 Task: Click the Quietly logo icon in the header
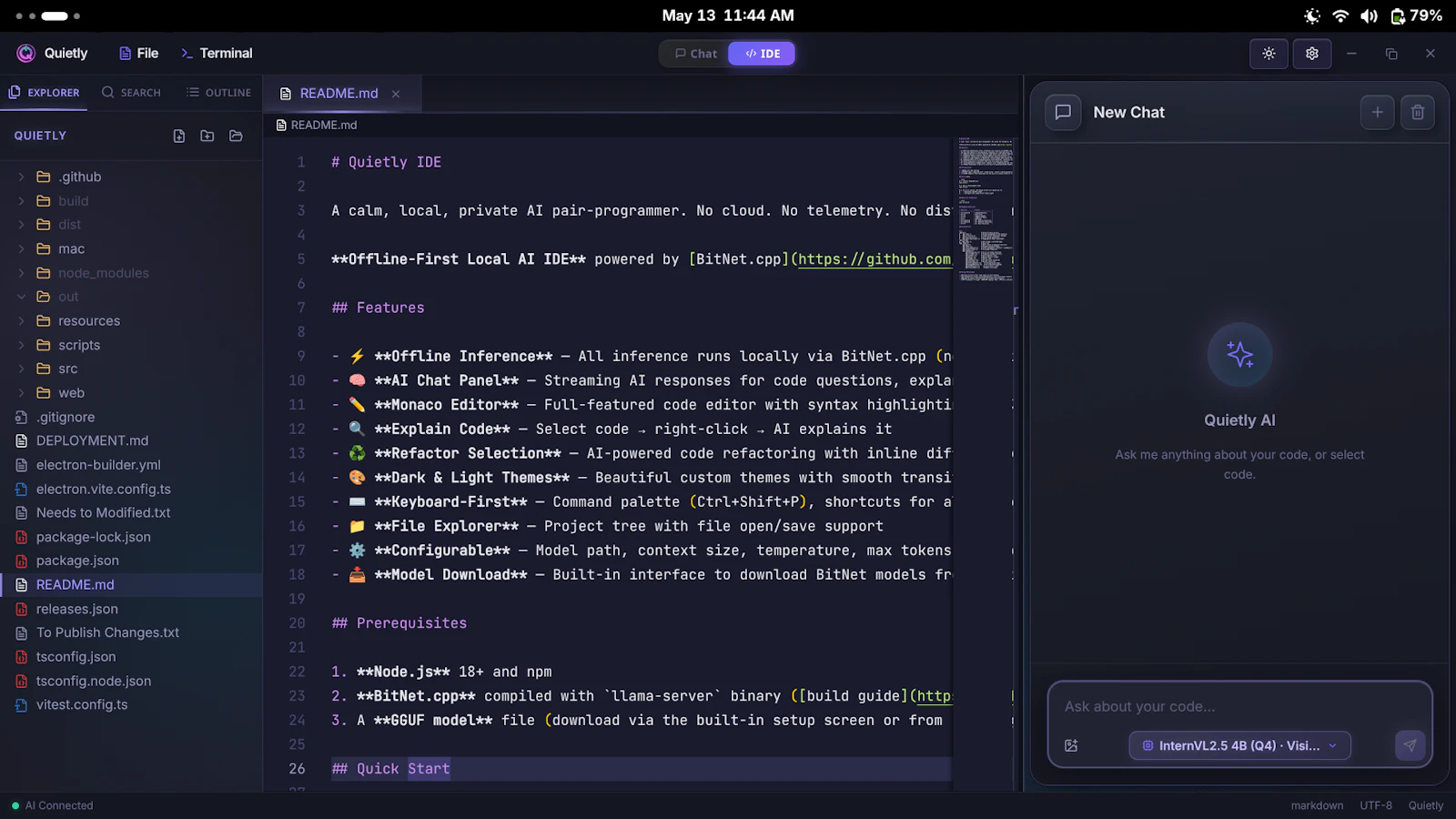(25, 54)
